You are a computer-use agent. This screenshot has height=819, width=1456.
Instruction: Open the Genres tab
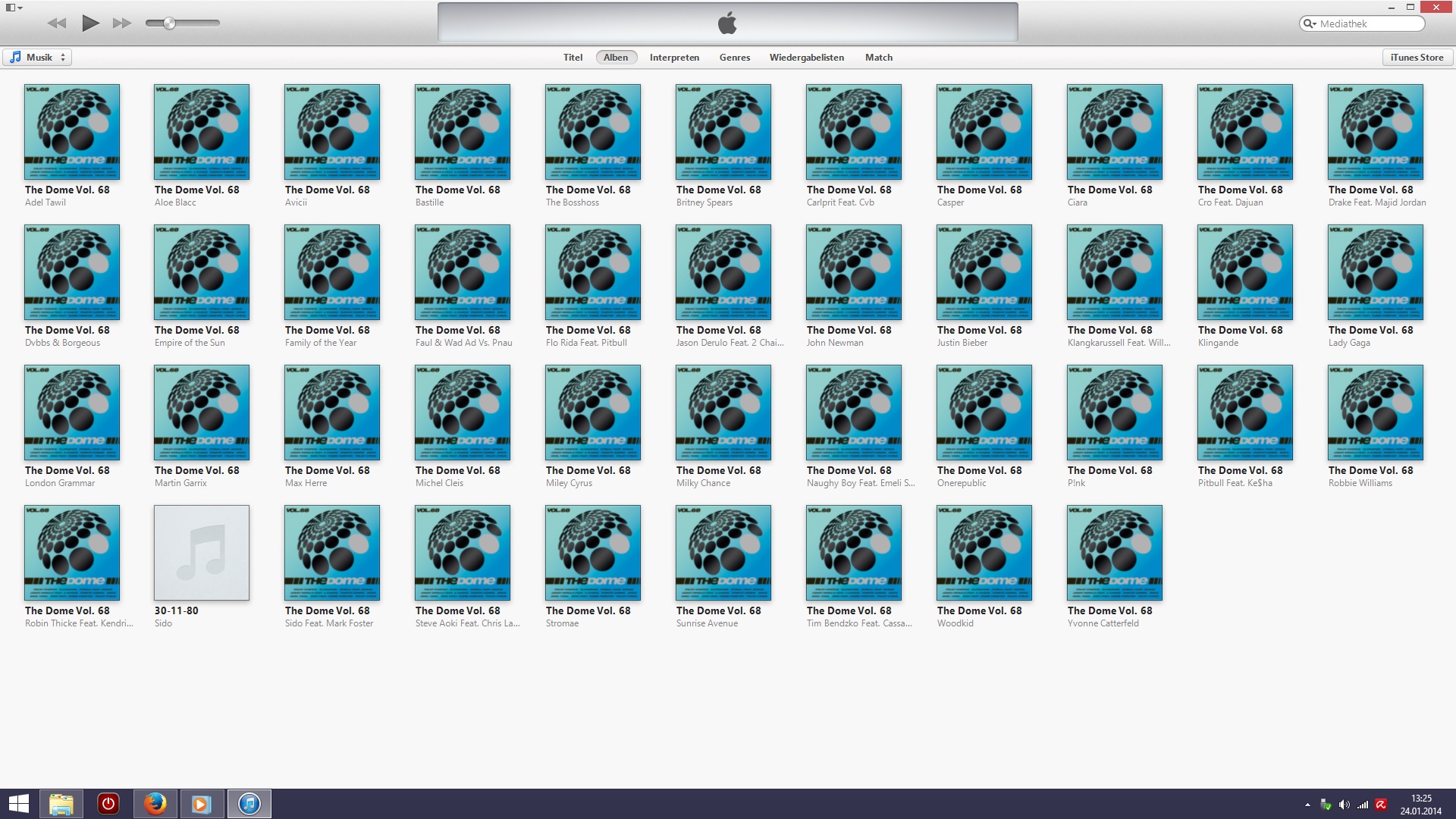click(x=735, y=57)
